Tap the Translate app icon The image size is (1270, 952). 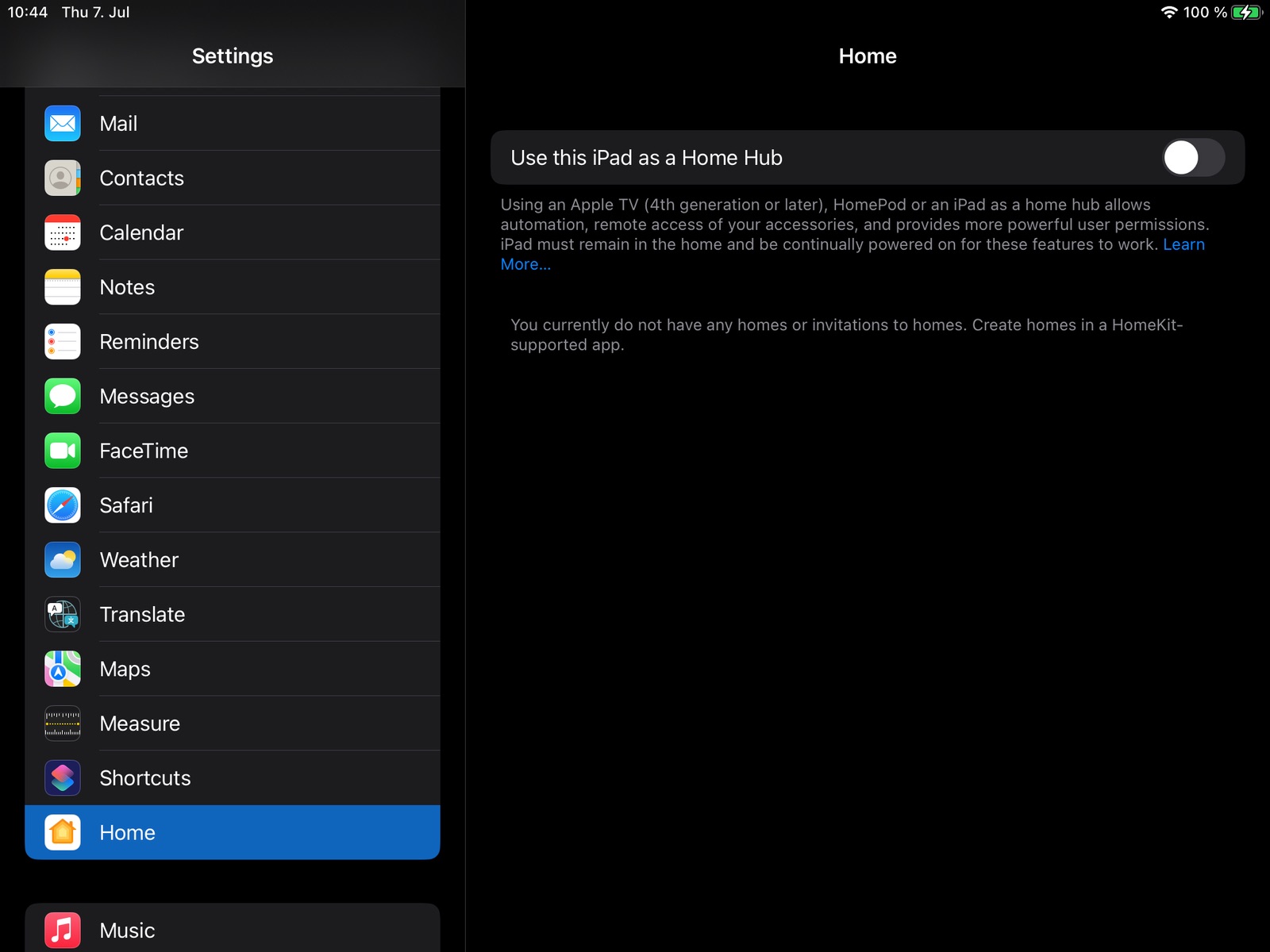[63, 614]
